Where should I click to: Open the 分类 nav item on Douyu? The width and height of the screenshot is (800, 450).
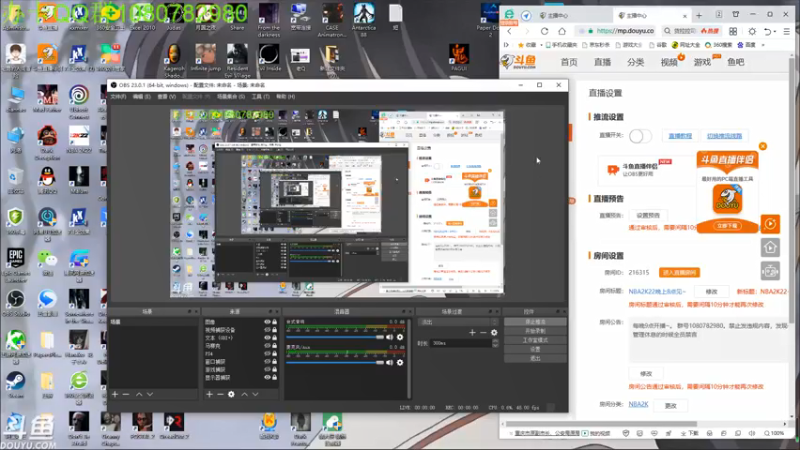tap(635, 62)
